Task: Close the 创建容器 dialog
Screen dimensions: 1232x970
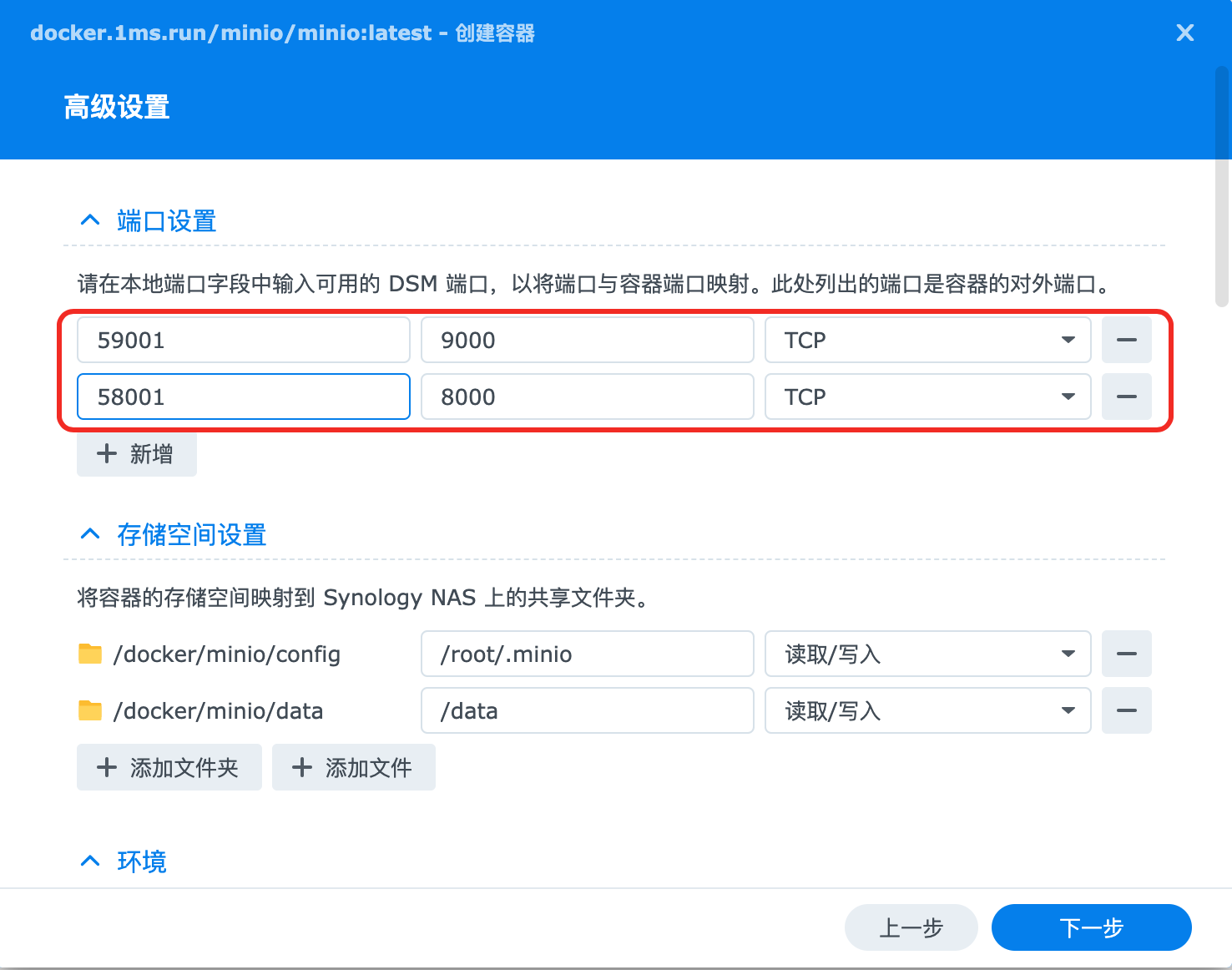Action: click(x=1184, y=33)
